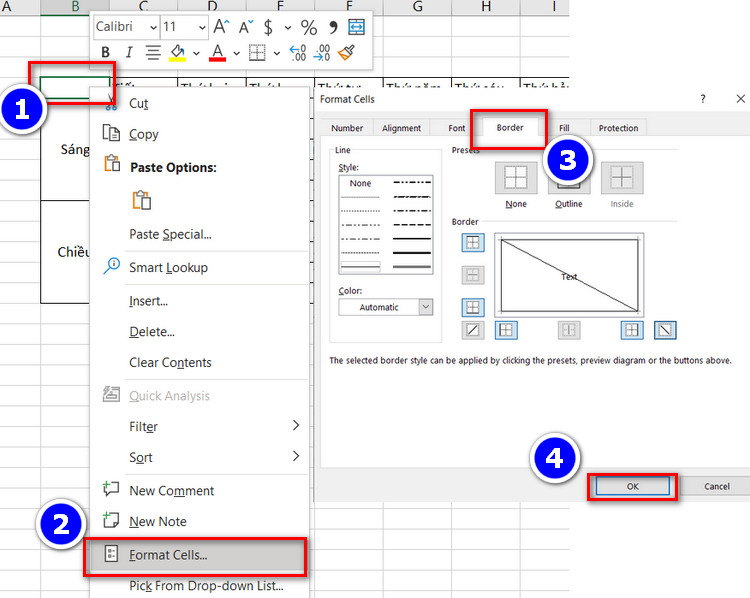Switch to the Fill tab
Screen dimensions: 750x598
(564, 128)
